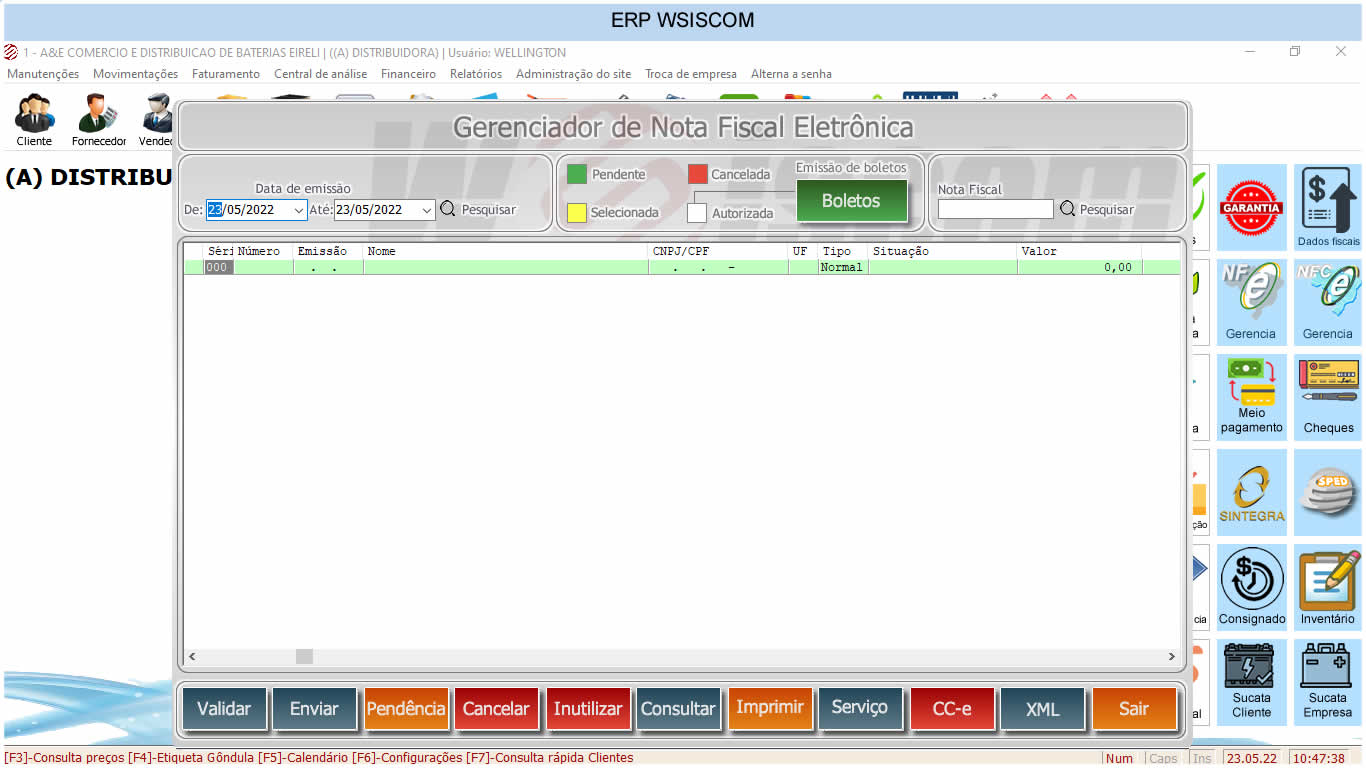Viewport: 1366px width, 768px height.
Task: Expand the 'De' start date dropdown
Action: tap(298, 210)
